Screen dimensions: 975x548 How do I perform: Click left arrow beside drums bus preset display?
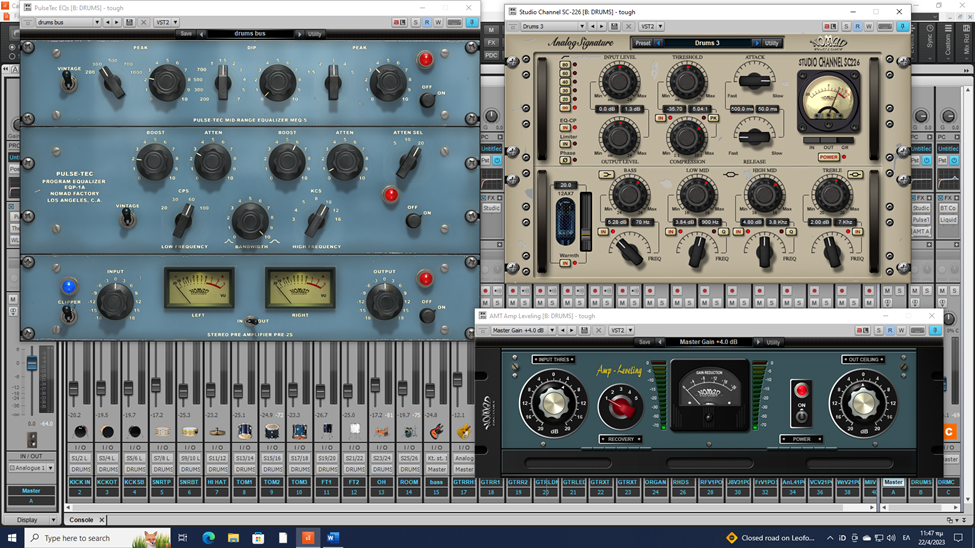tap(202, 34)
